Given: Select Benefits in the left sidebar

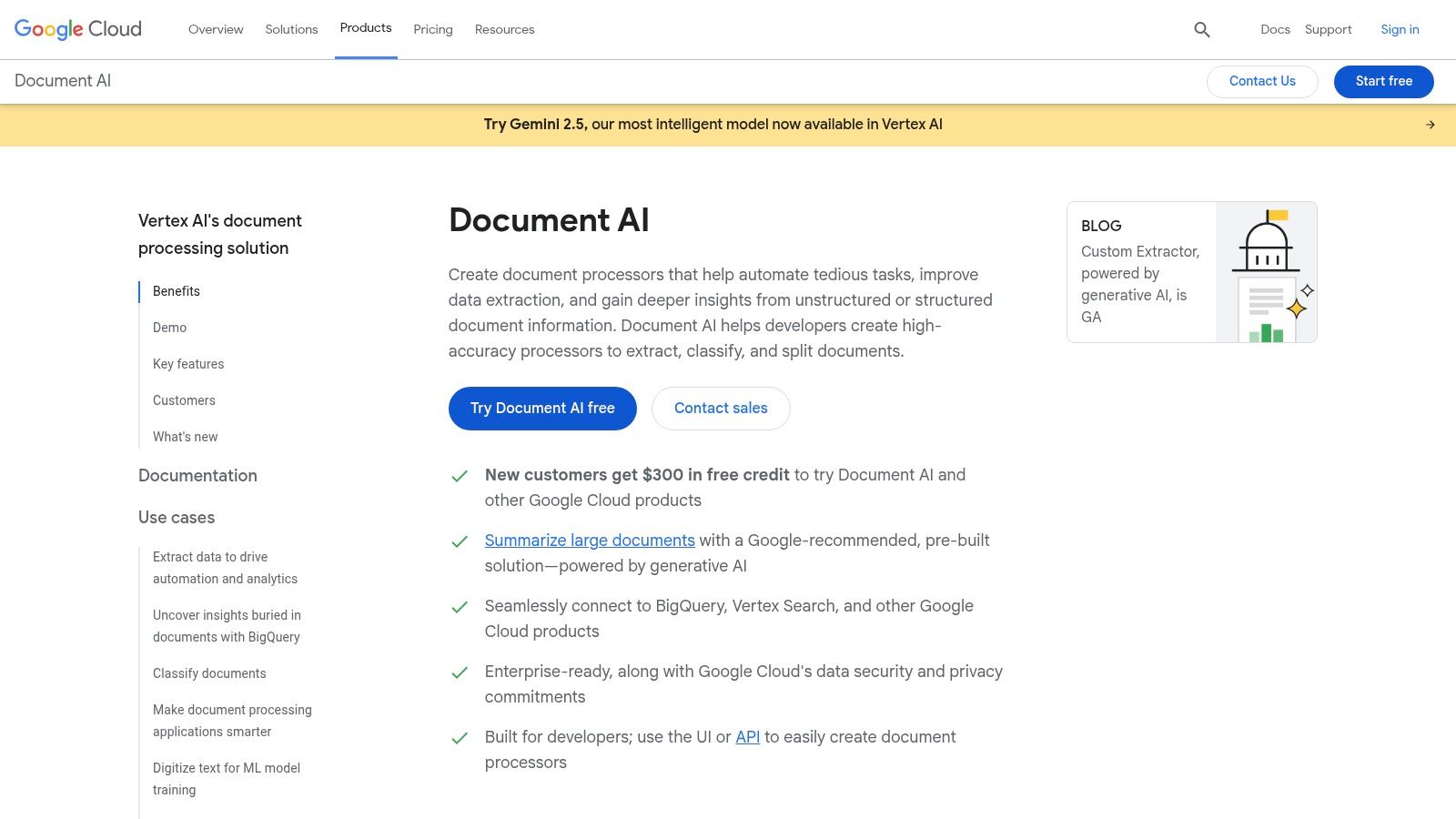Looking at the screenshot, I should (x=176, y=291).
